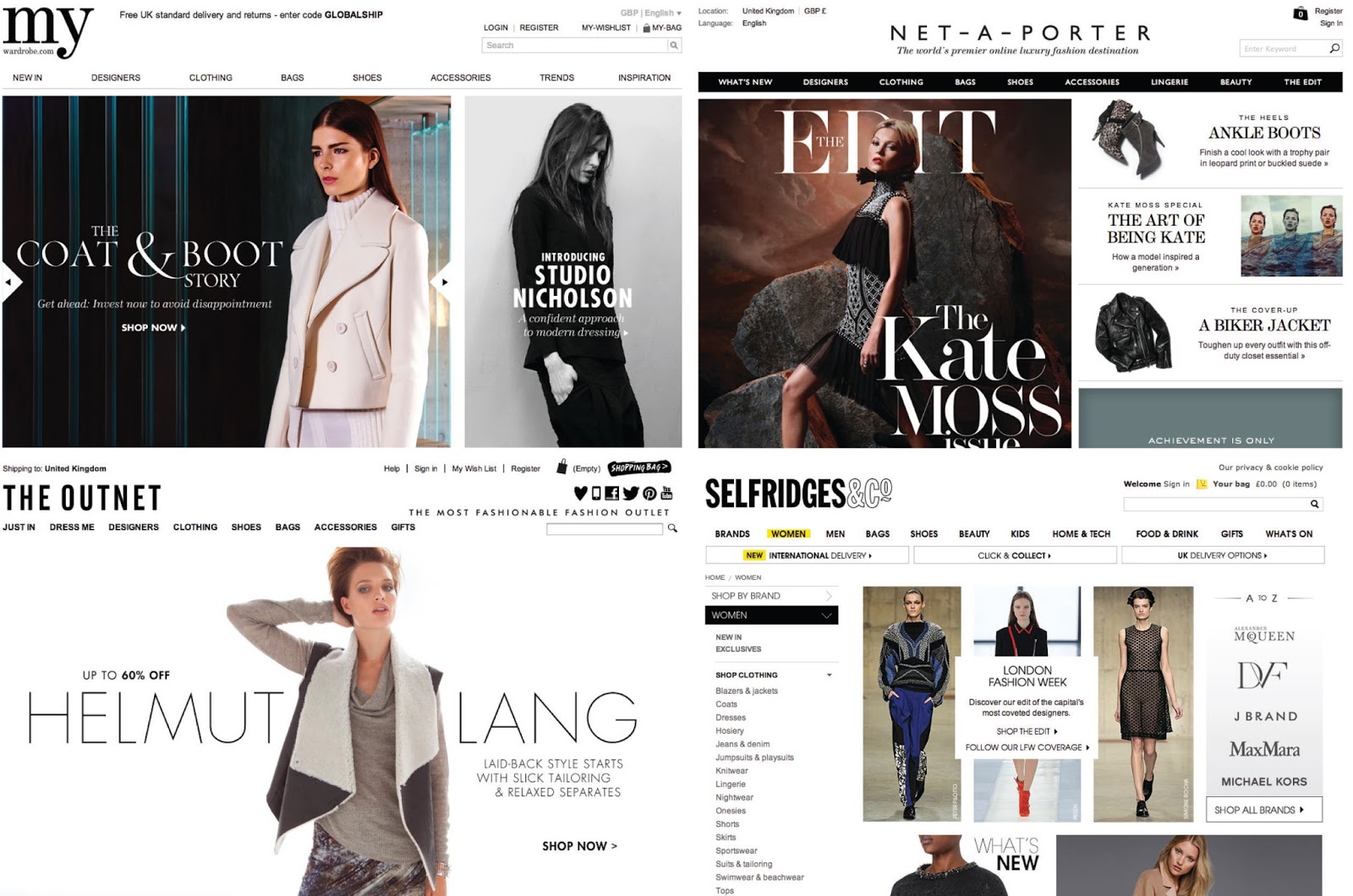This screenshot has width=1353, height=896.
Task: Click the my-wardrobe search magnifier icon
Action: click(674, 46)
